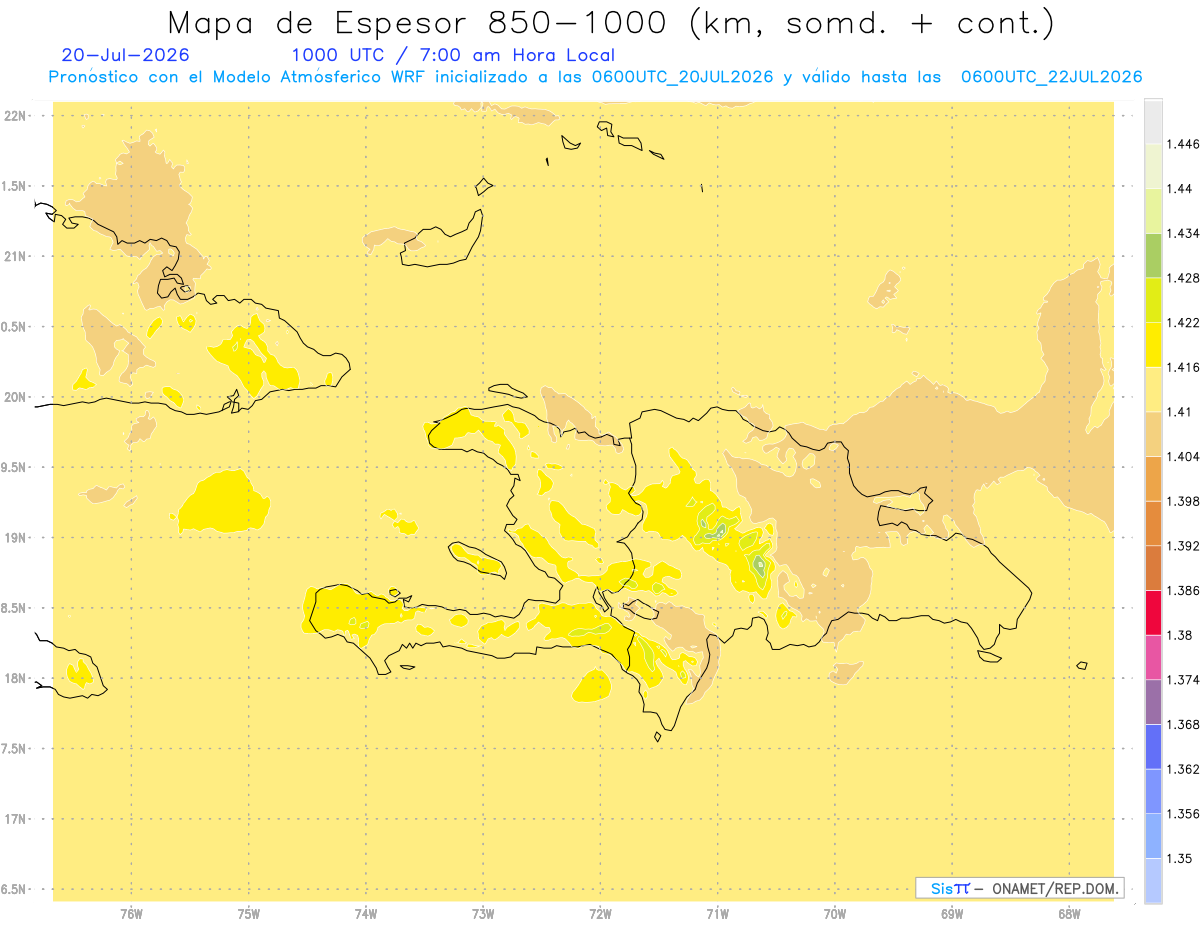Click the '8.5N' latitude label

[15, 608]
